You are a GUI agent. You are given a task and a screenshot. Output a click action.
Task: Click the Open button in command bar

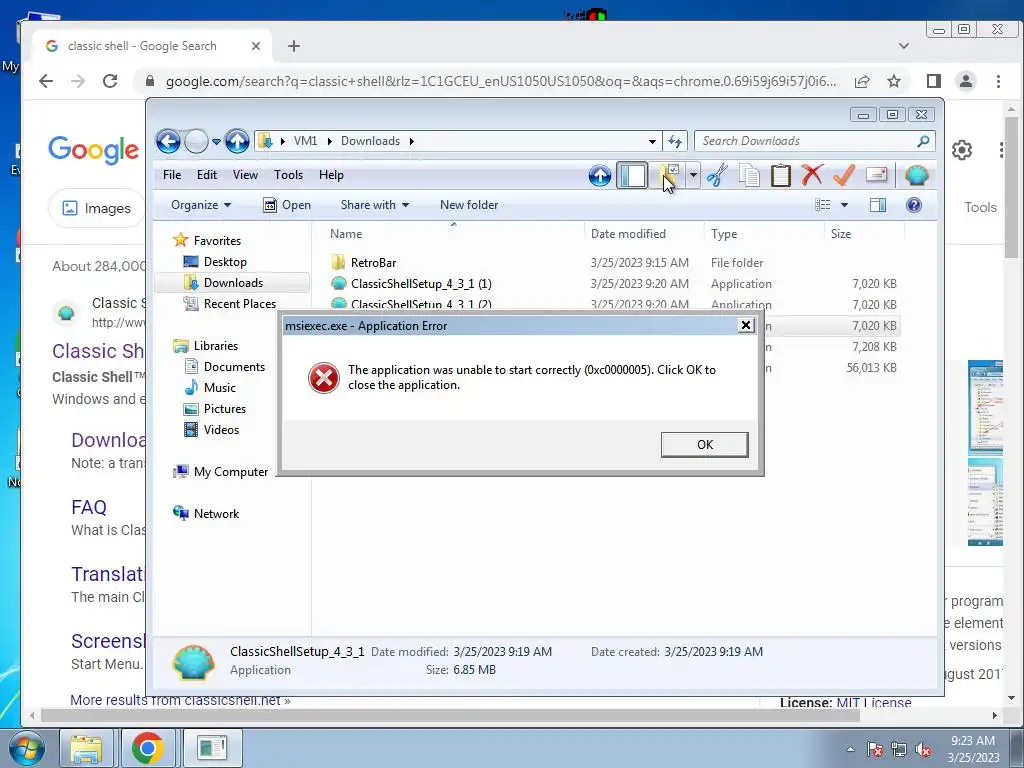(286, 205)
